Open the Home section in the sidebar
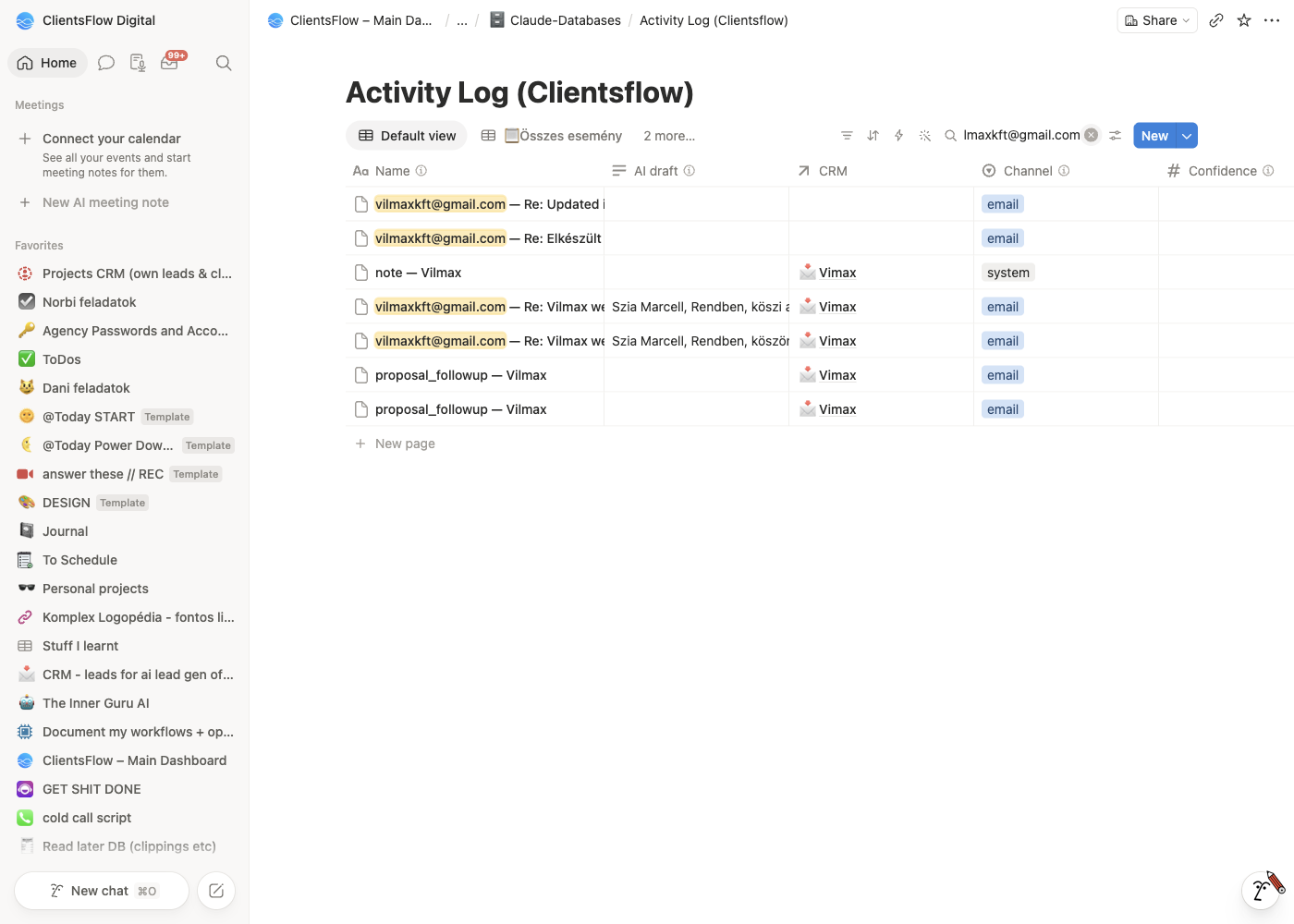1294x924 pixels. pos(47,63)
